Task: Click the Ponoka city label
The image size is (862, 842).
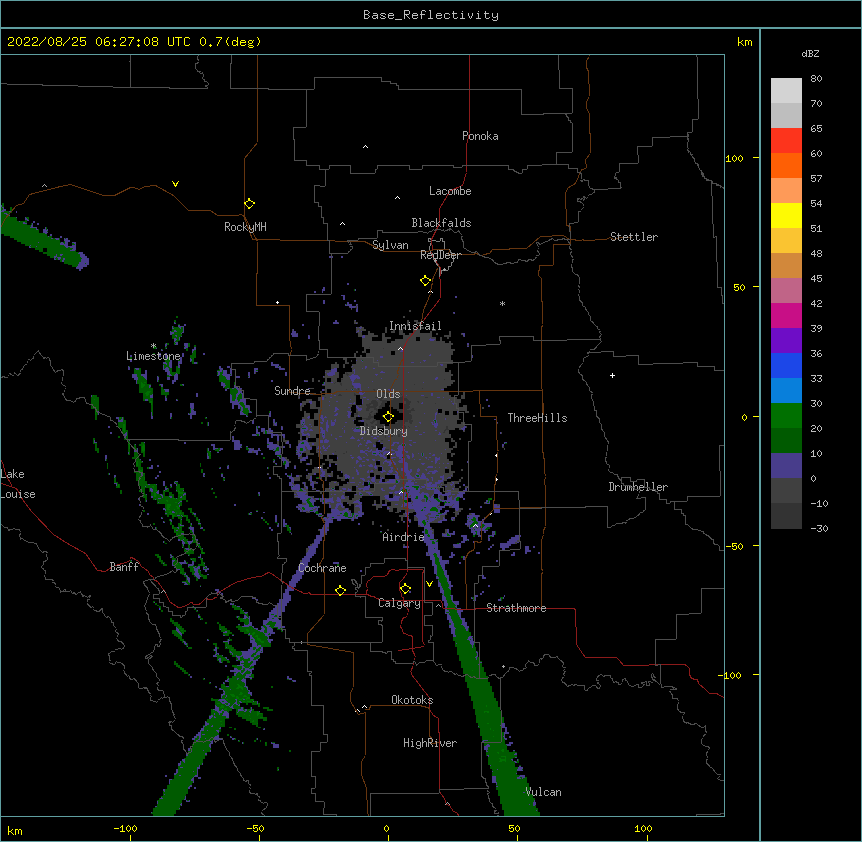Action: tap(480, 136)
